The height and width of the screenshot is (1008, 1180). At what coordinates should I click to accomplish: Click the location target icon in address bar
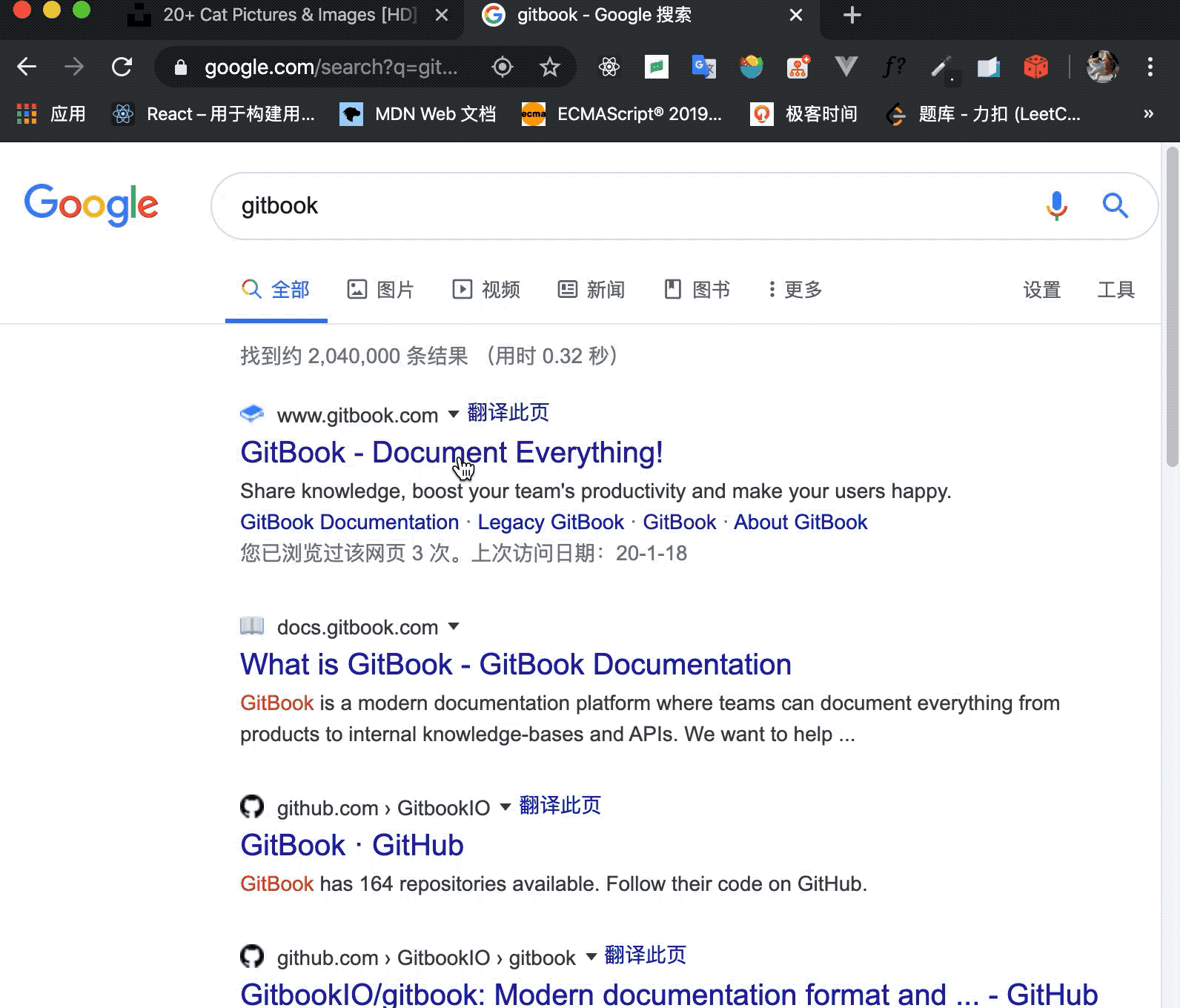point(503,67)
